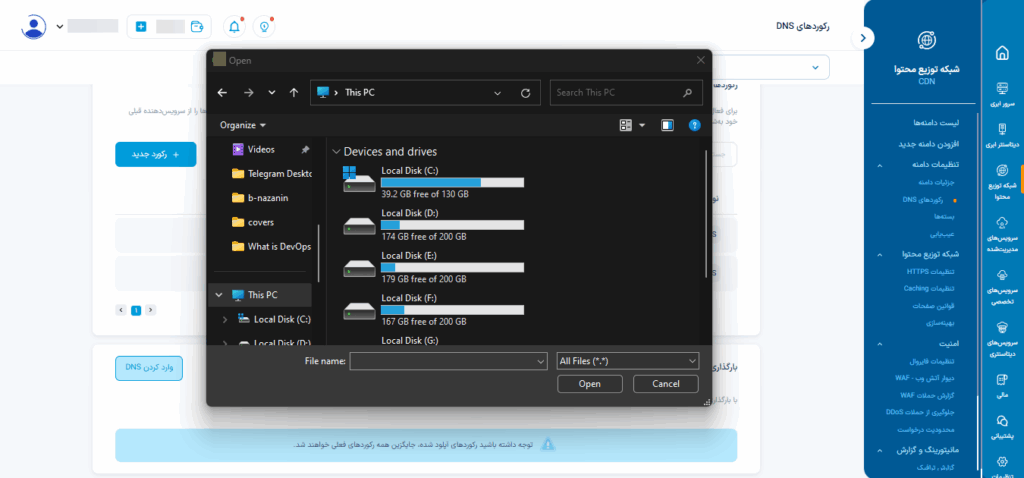Go up one folder level in dialog
Image resolution: width=1024 pixels, height=478 pixels.
pos(294,93)
